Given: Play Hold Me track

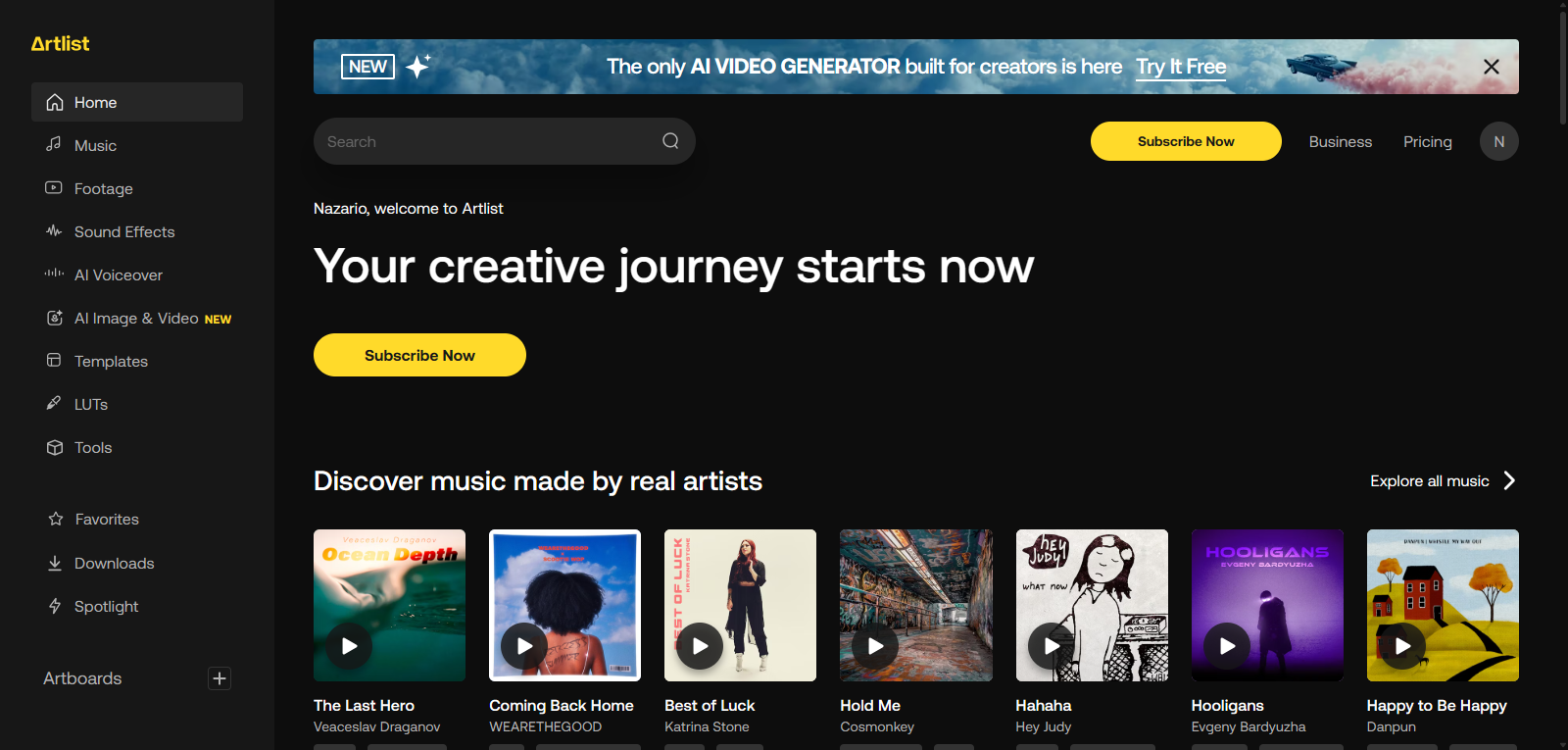Looking at the screenshot, I should click(x=875, y=646).
